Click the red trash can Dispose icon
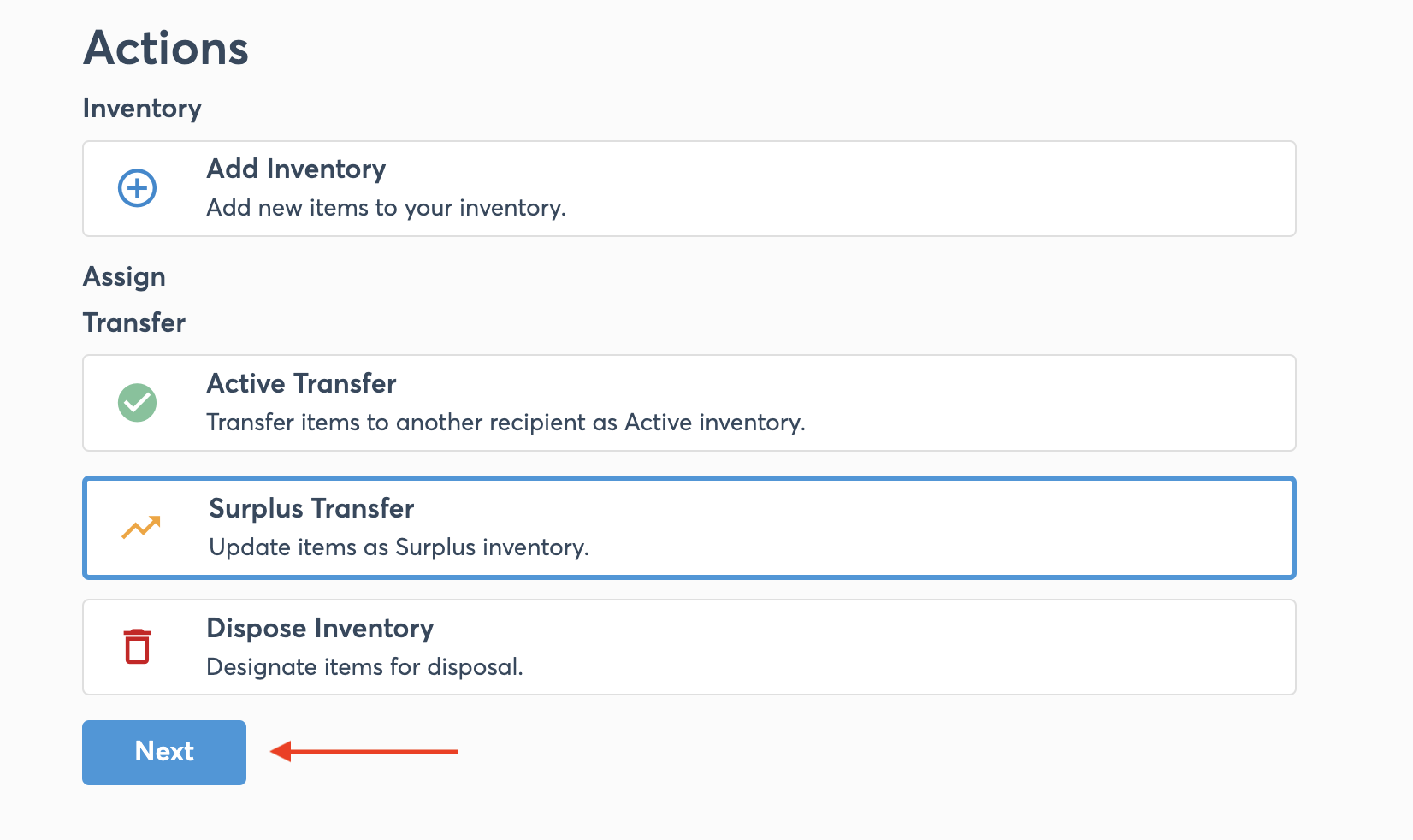Screen dimensions: 1413x840 coord(137,647)
